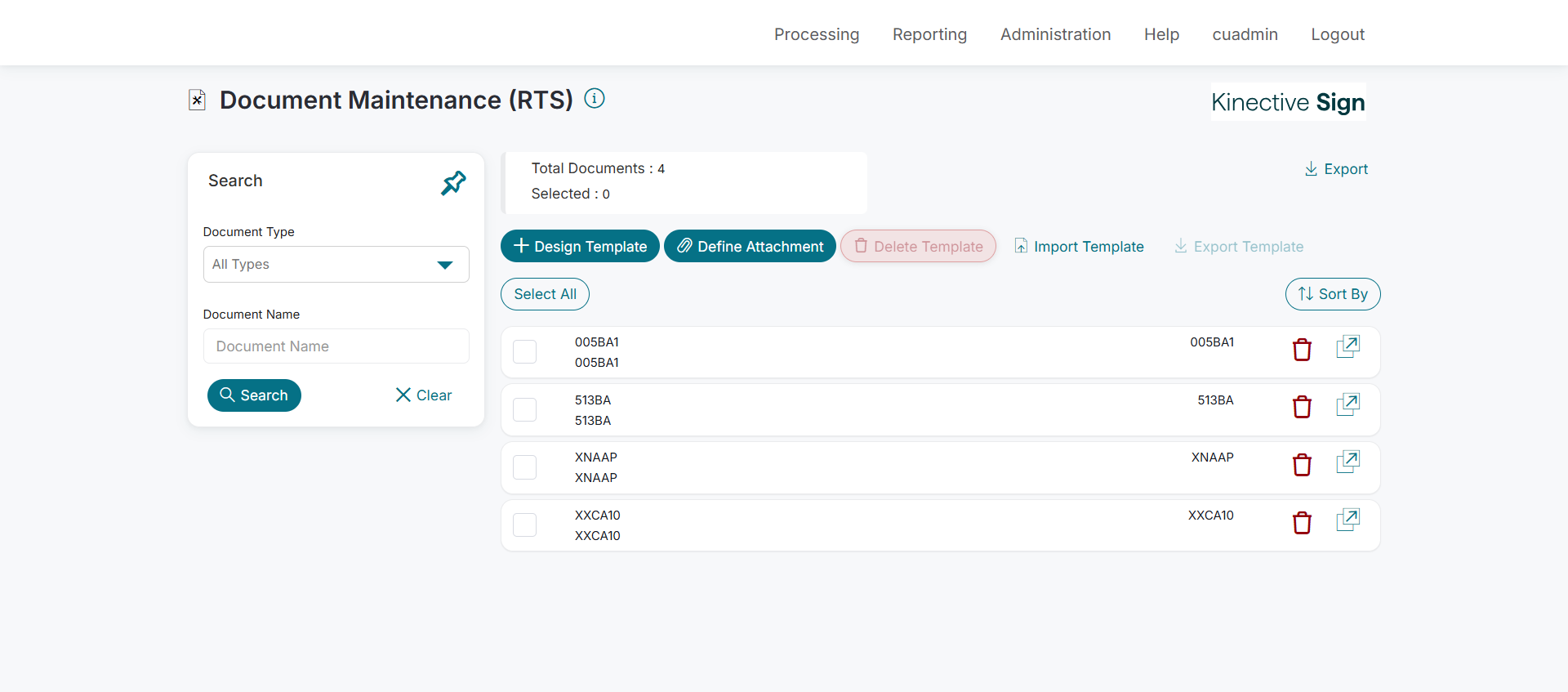The height and width of the screenshot is (692, 1568).
Task: Open the Reporting menu
Action: click(929, 34)
